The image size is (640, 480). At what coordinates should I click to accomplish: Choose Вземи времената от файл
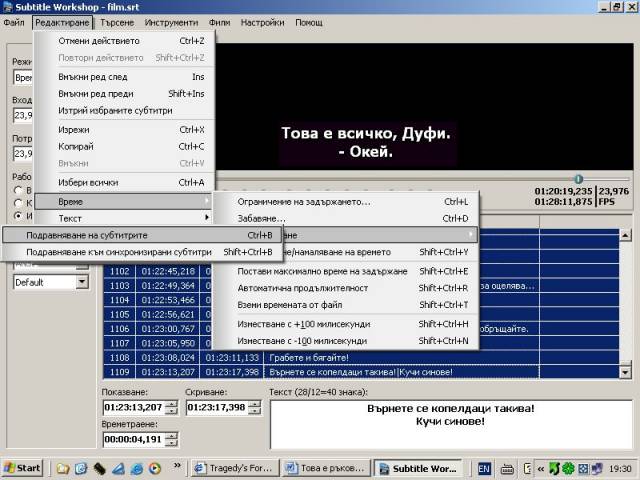point(345,304)
